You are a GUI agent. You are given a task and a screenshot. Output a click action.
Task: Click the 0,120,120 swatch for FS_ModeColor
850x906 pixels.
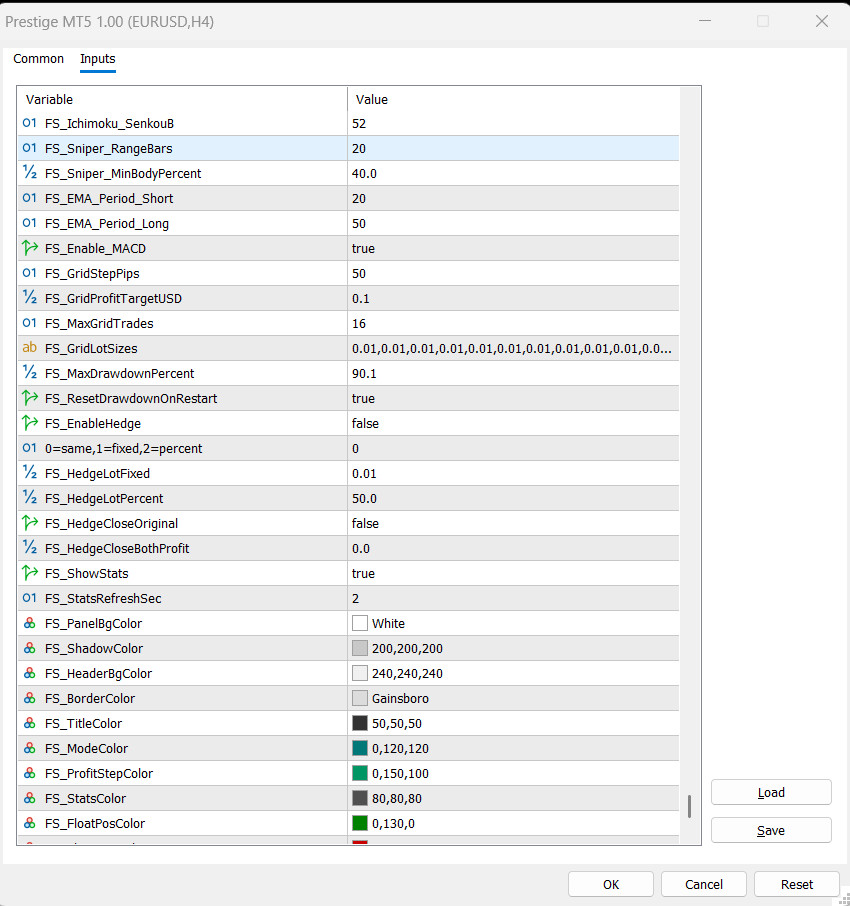tap(360, 748)
